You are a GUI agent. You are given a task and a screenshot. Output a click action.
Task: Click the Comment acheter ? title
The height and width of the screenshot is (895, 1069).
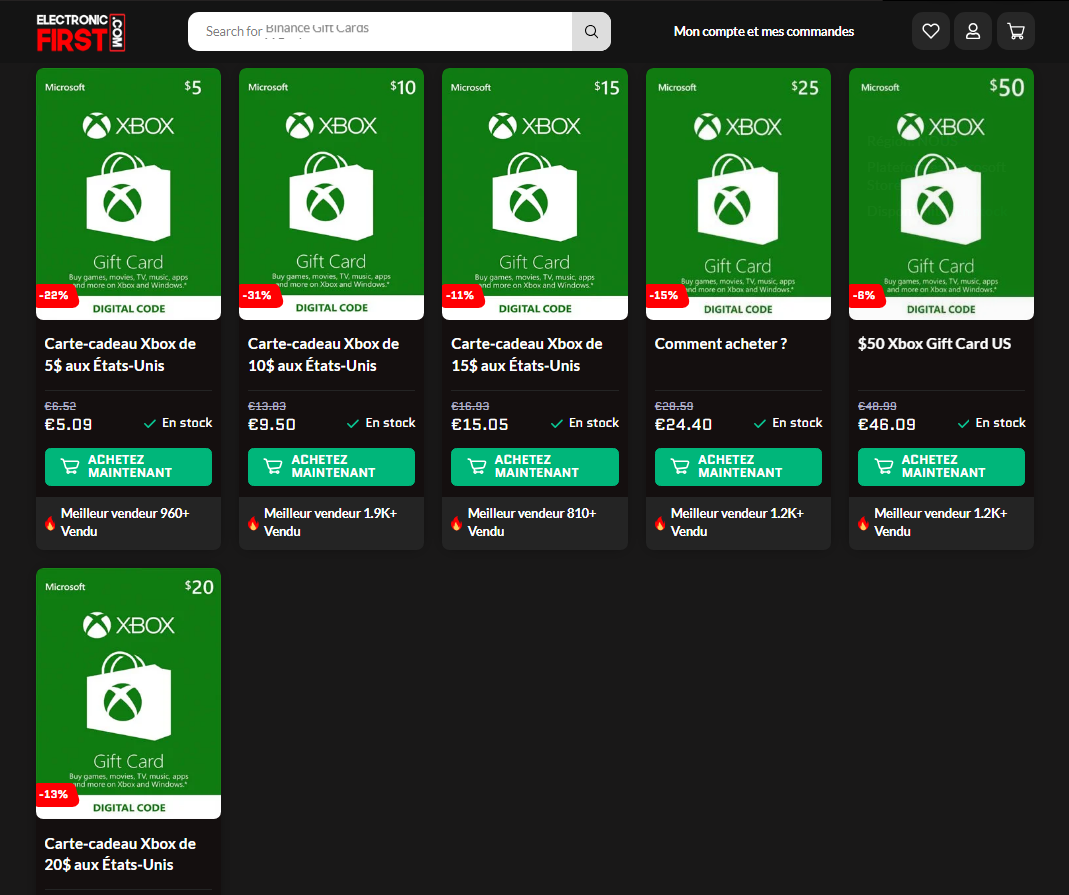tap(721, 344)
